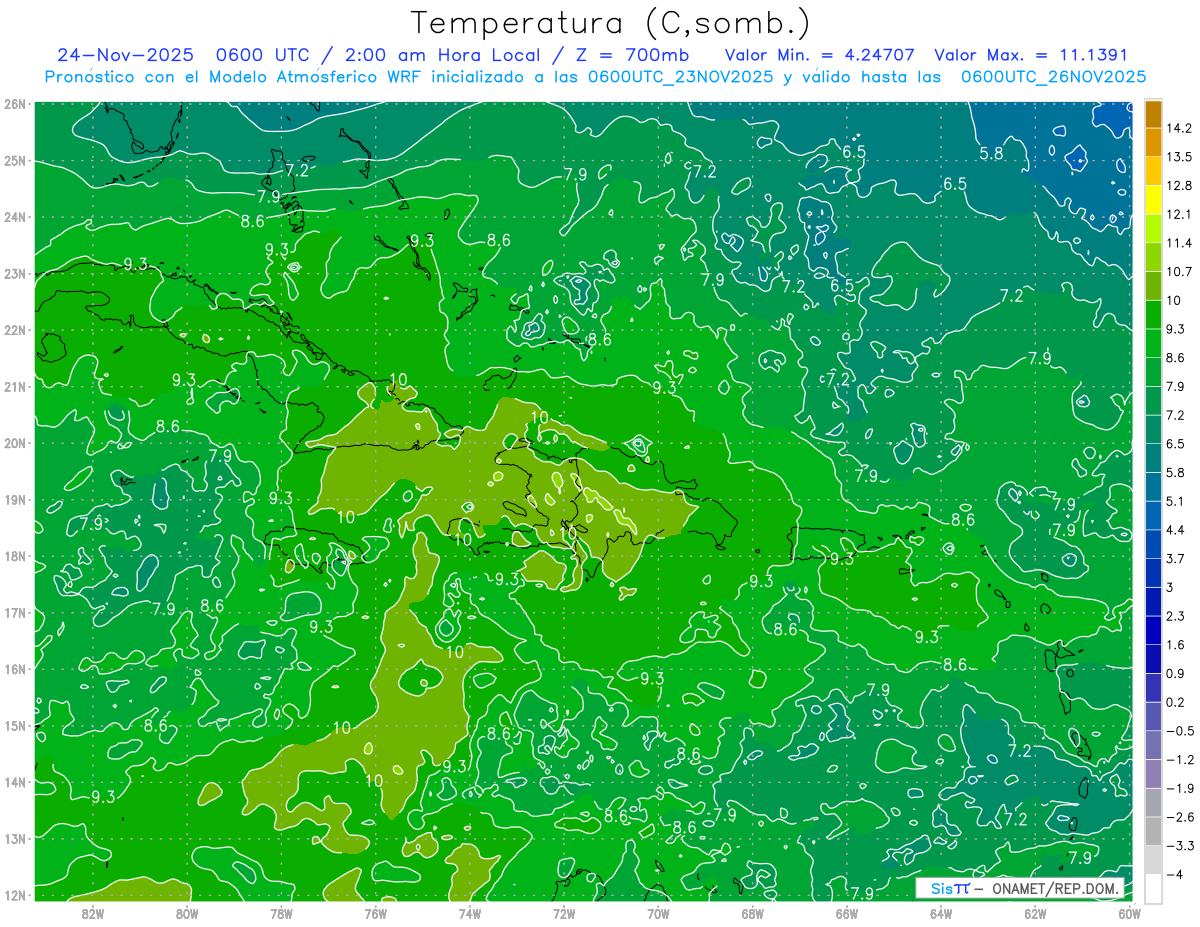Select "0600UTC_23NOV2025" initialization text
The width and height of the screenshot is (1200, 927).
pyautogui.click(x=680, y=77)
